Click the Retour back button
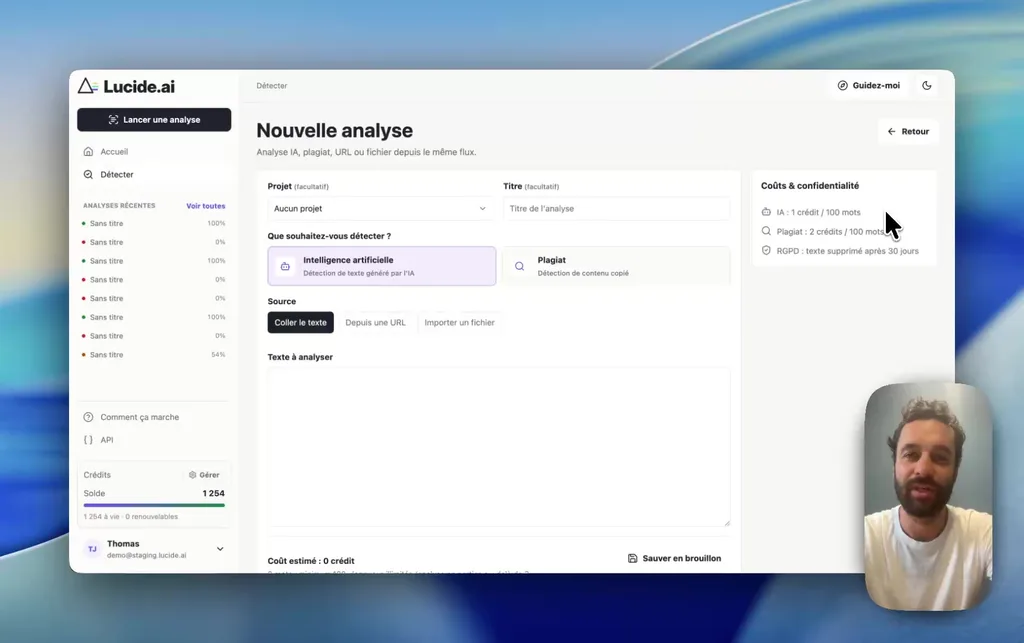The image size is (1024, 643). pos(908,131)
